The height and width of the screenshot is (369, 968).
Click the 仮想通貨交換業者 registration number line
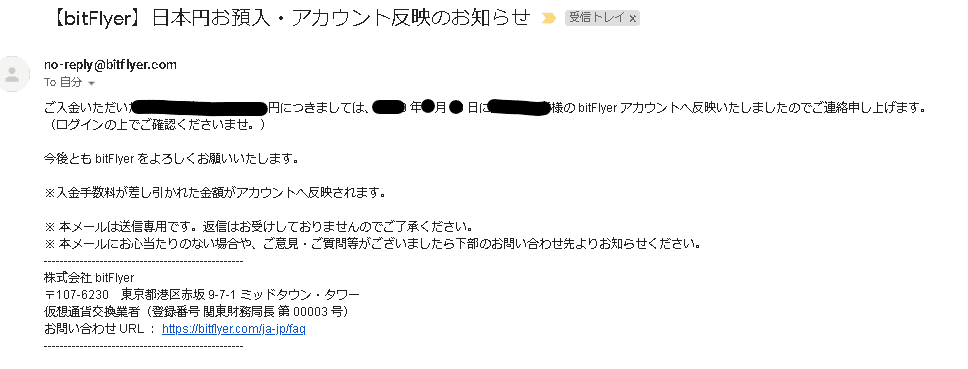196,311
